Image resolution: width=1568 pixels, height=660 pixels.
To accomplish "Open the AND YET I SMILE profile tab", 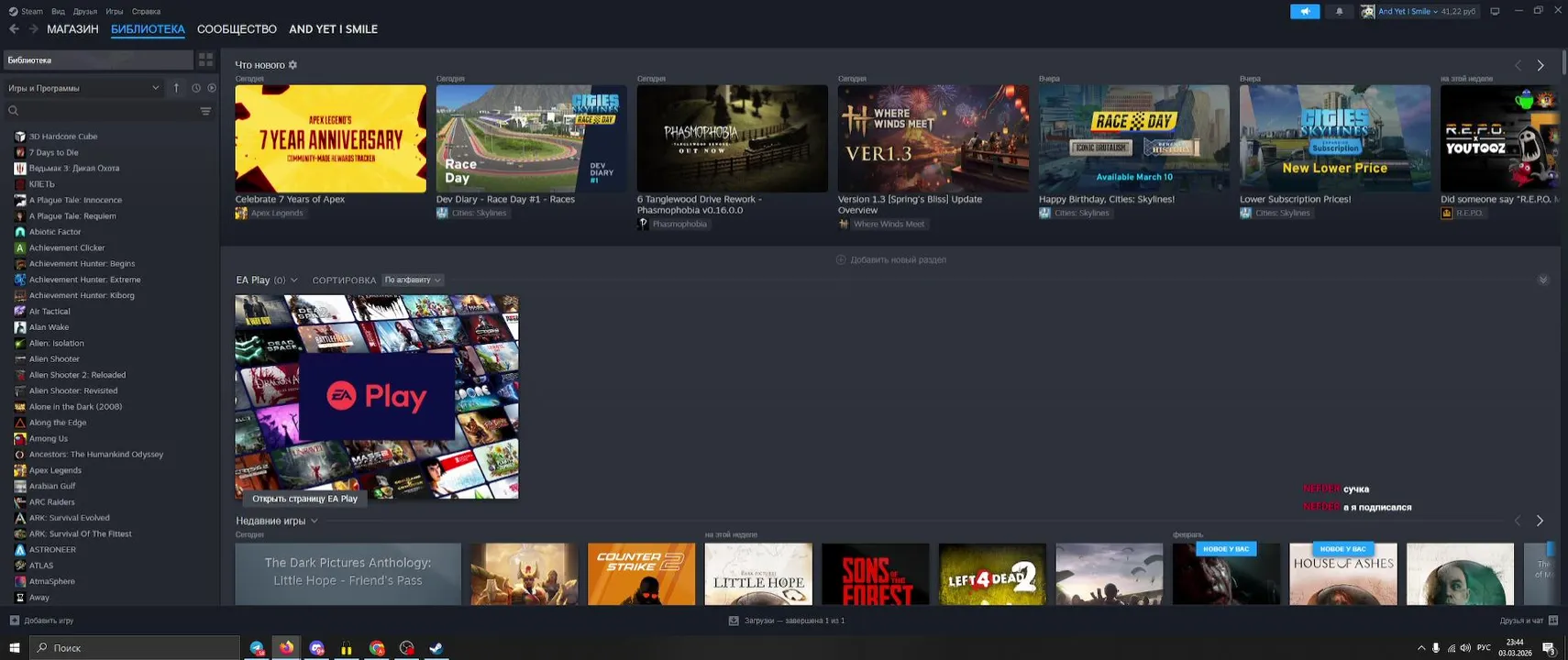I will (334, 29).
